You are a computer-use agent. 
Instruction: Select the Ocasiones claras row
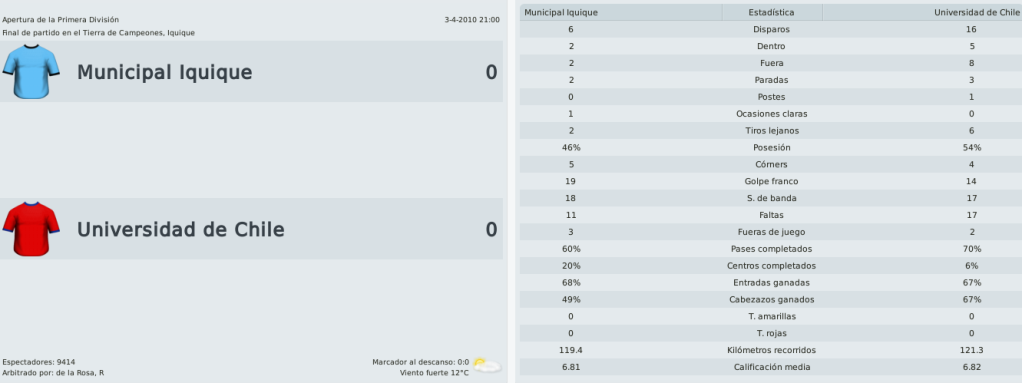pyautogui.click(x=770, y=114)
